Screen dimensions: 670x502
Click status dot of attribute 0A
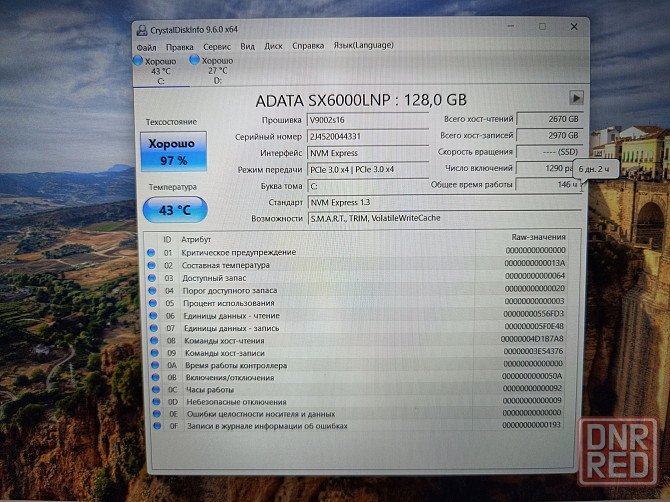(155, 365)
